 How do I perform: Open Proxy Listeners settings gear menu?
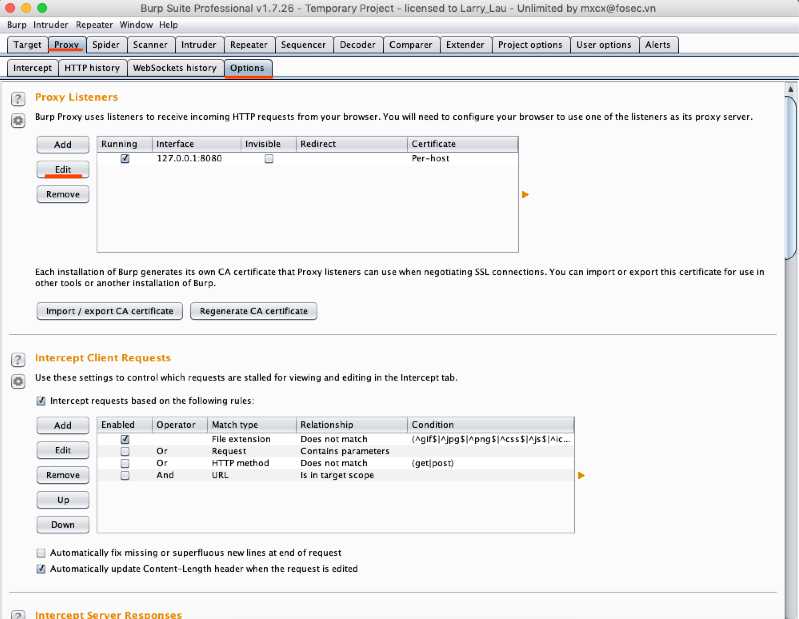coord(18,121)
